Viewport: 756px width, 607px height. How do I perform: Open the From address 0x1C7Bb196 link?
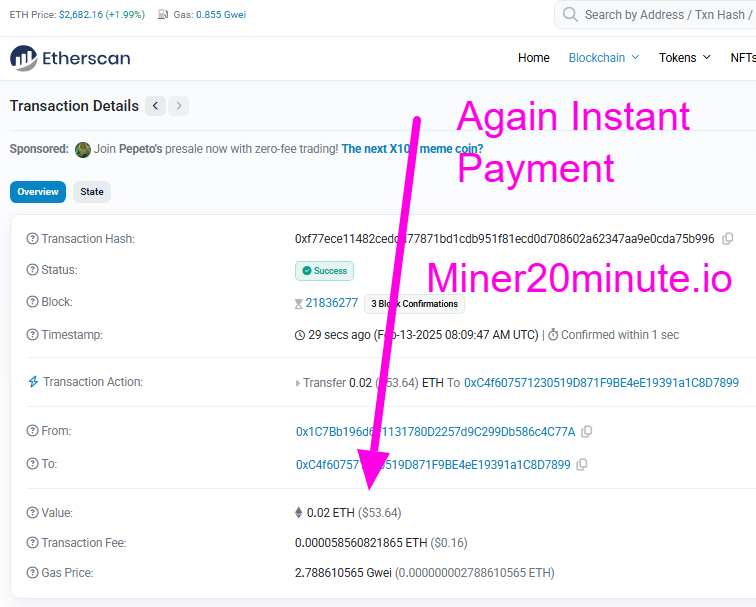pos(435,432)
